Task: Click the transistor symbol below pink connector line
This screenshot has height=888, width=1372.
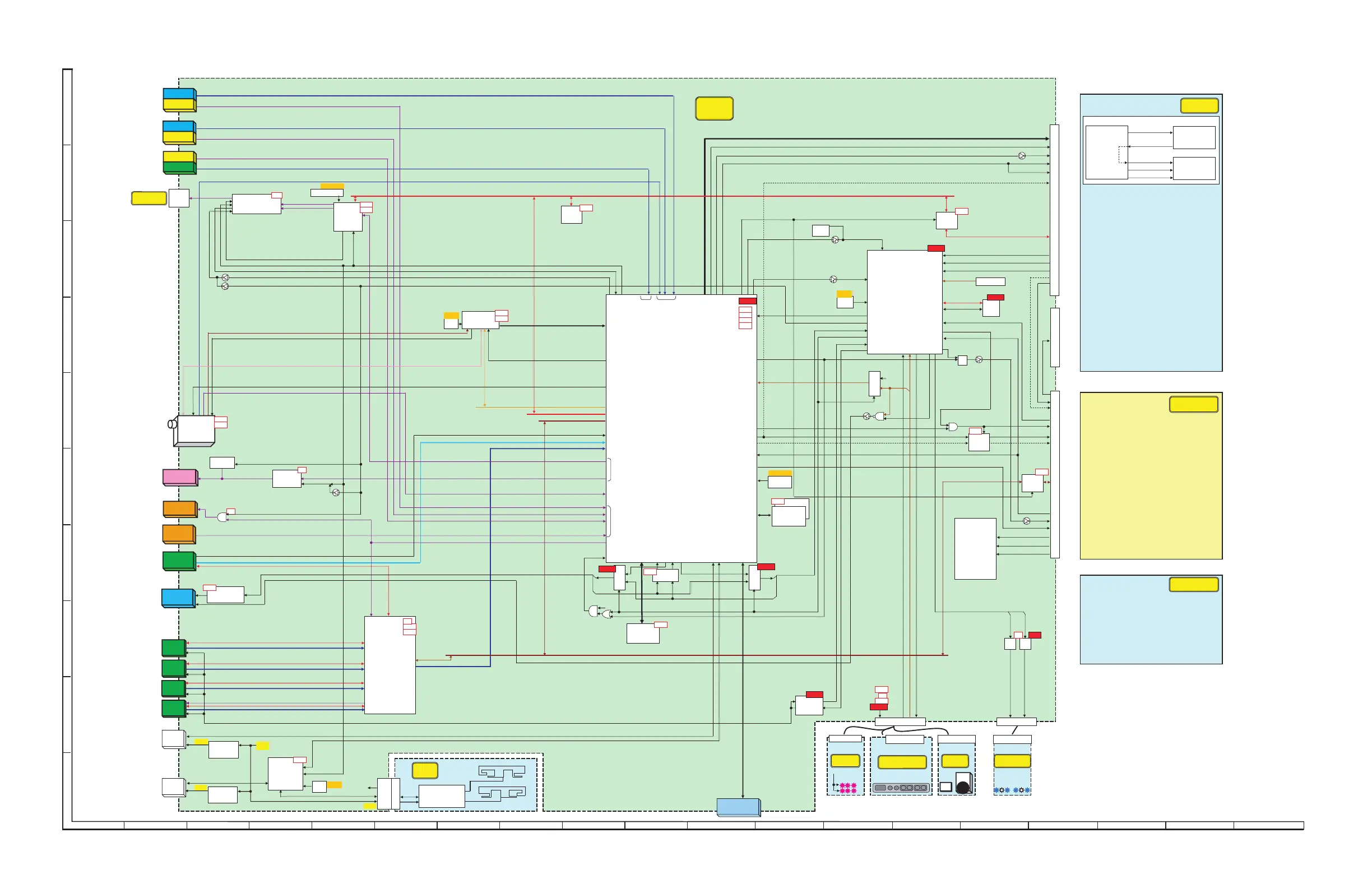Action: (336, 493)
